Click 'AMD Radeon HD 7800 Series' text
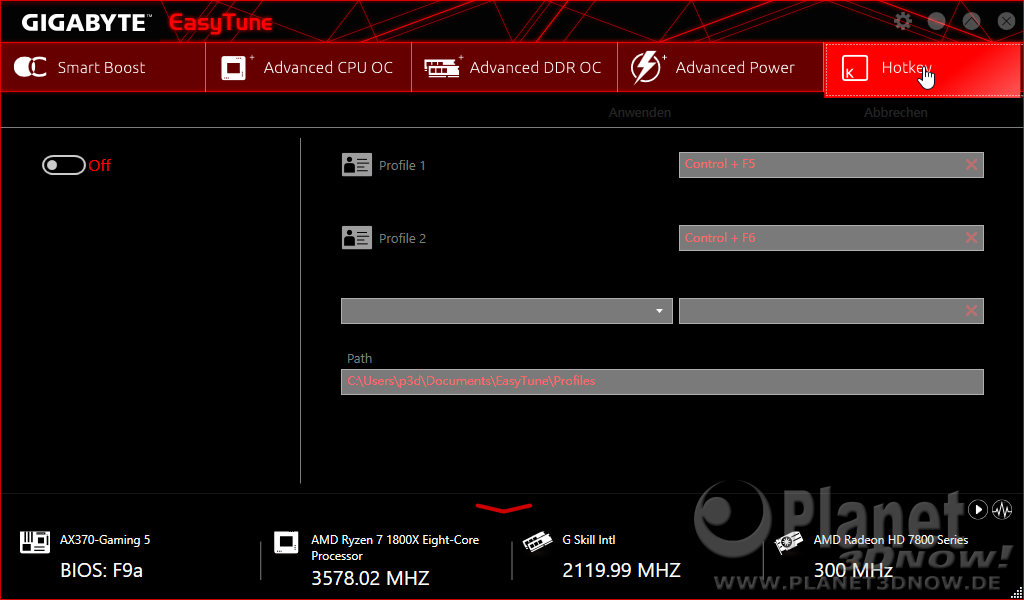 tap(891, 540)
